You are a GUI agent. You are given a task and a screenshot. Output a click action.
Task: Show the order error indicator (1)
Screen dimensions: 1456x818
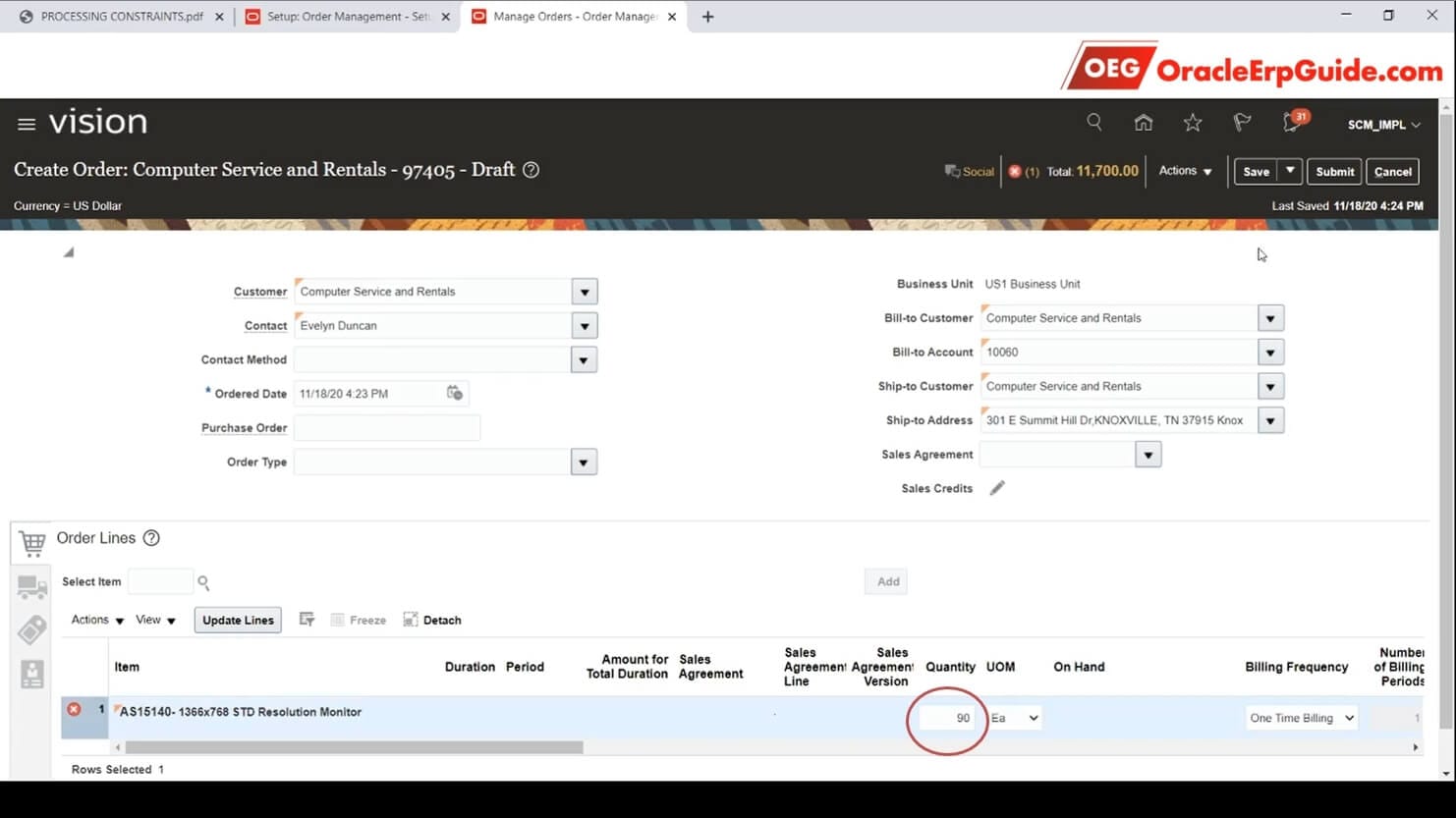coord(1023,171)
